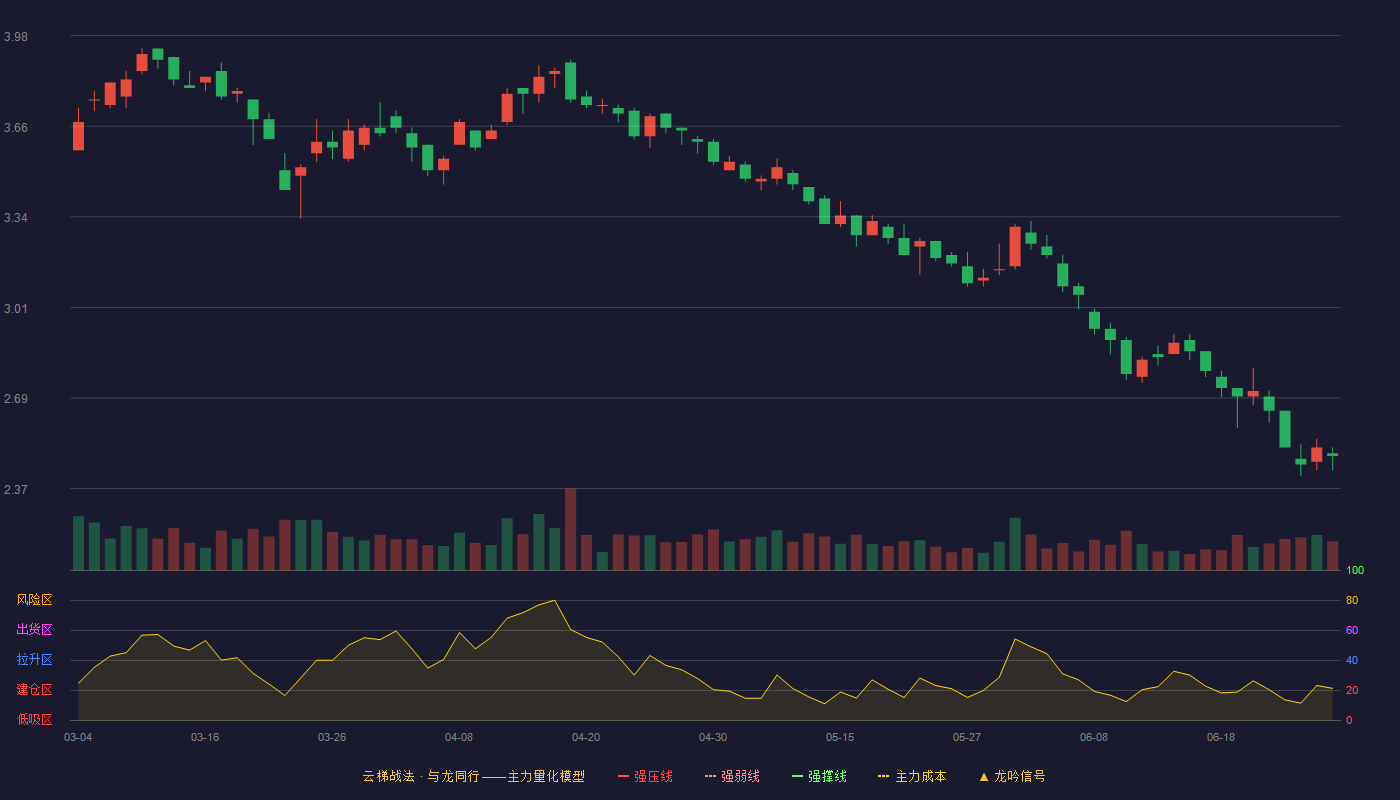Screen dimensions: 1400x800
Task: Click the indicator line's highest peak
Action: (554, 600)
